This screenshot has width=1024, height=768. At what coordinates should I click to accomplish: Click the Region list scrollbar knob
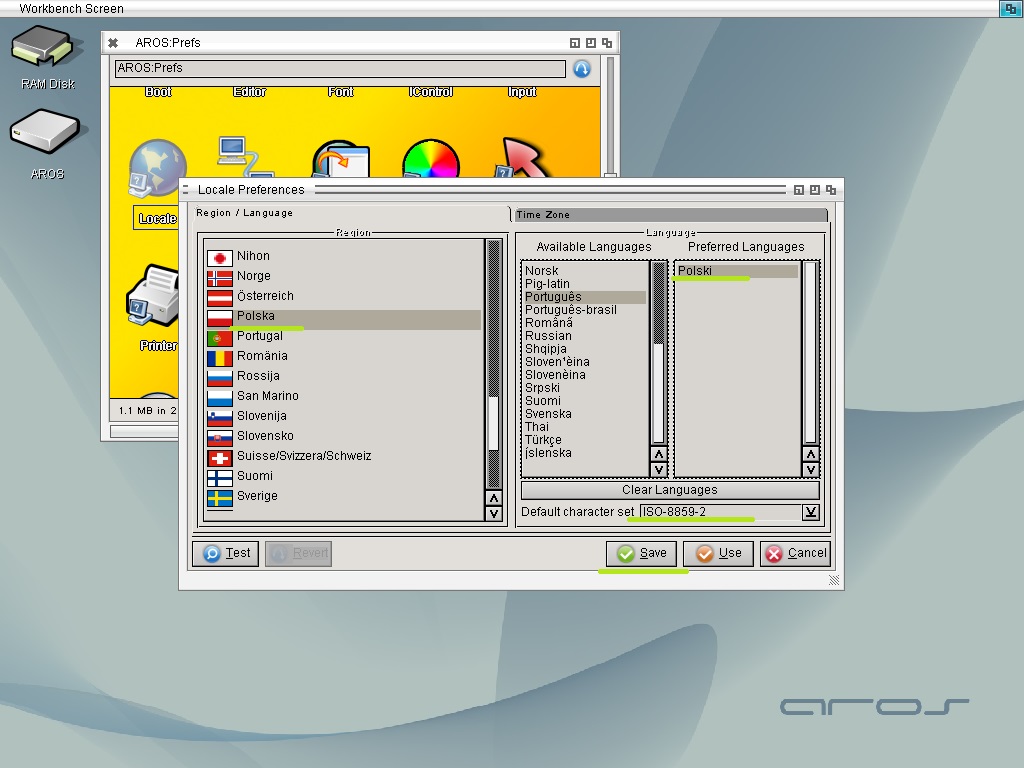494,423
